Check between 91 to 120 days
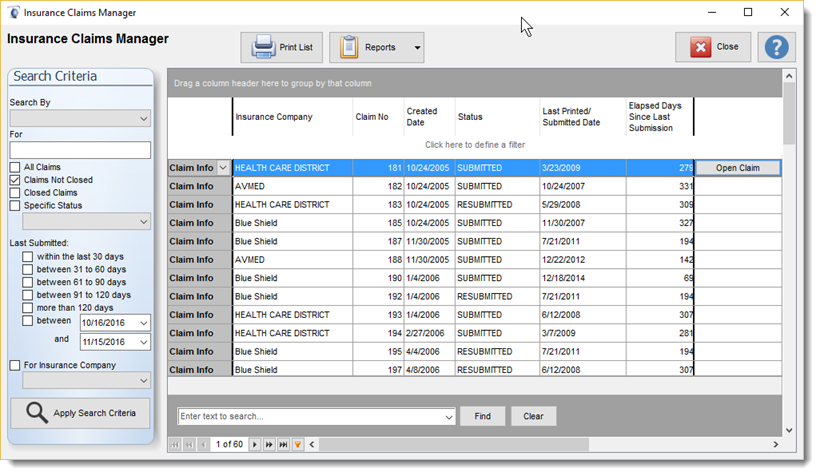Screen dimensions: 819x475 pos(28,295)
